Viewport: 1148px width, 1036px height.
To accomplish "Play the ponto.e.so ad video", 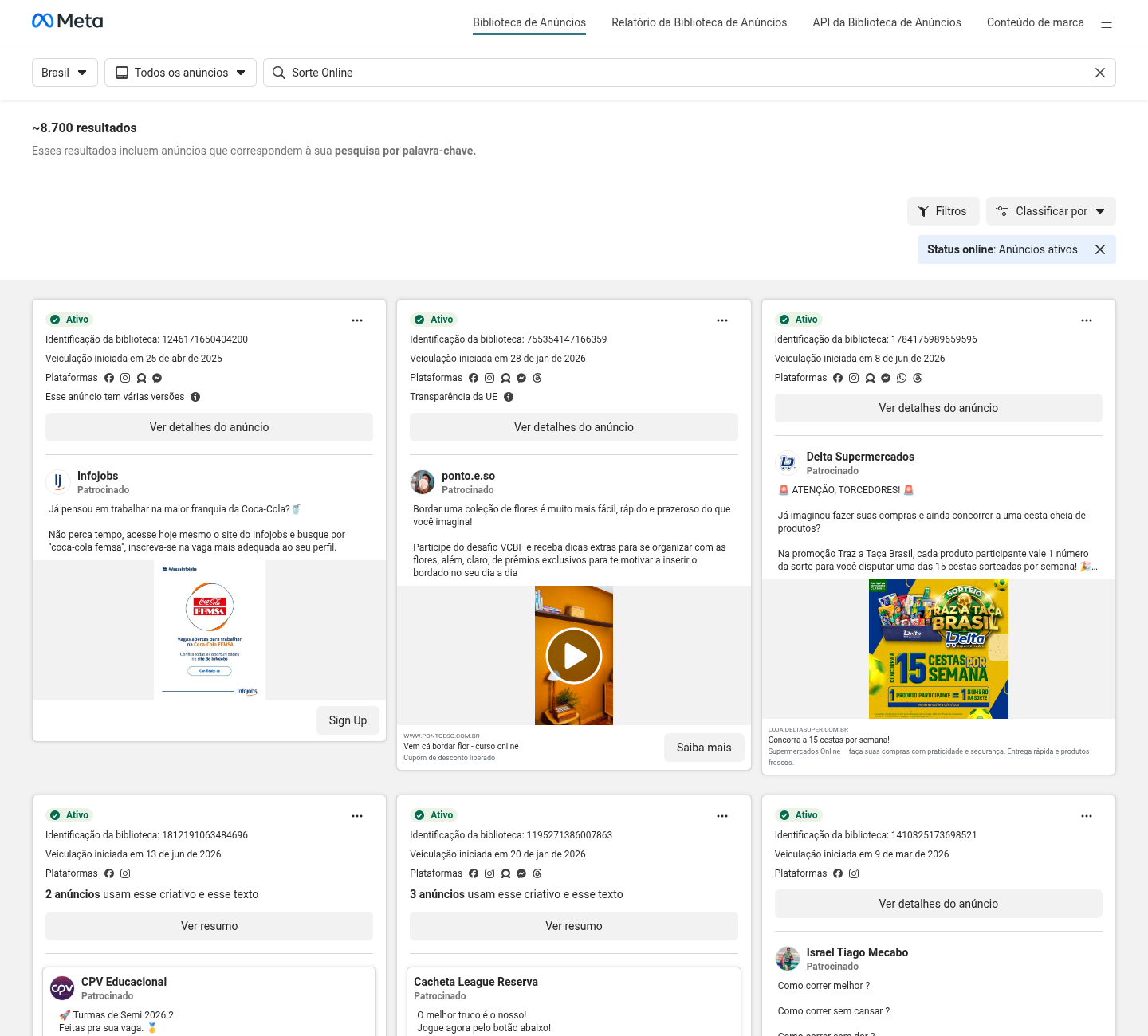I will click(x=574, y=656).
